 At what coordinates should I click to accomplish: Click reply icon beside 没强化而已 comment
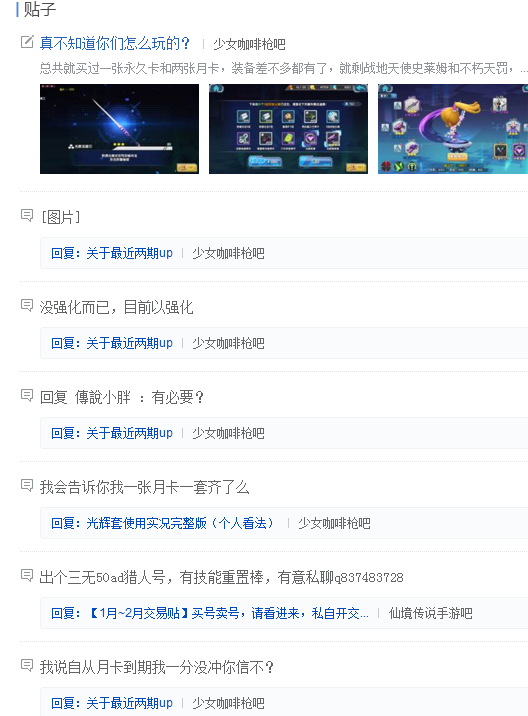27,305
